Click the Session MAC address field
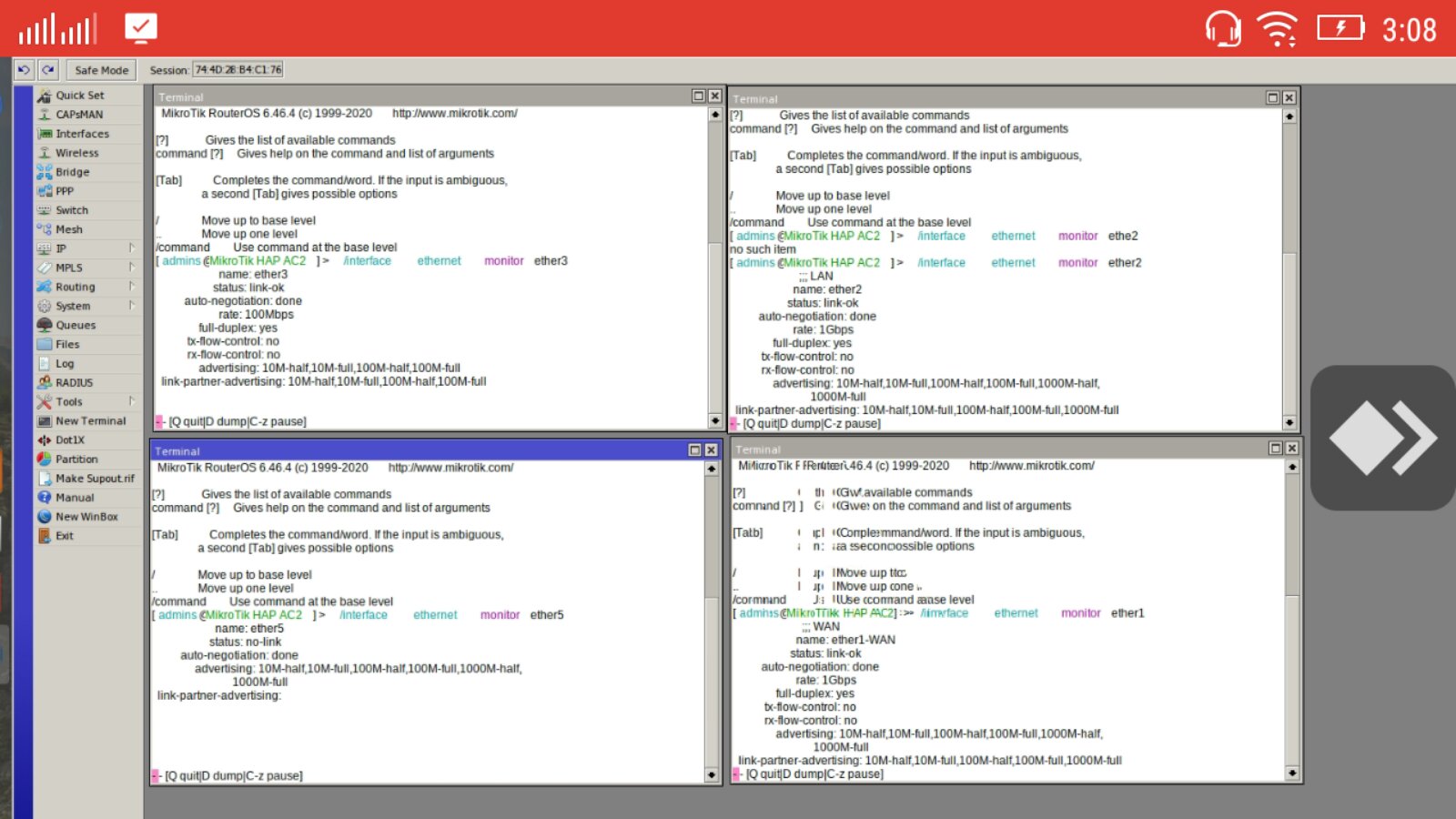Screen dimensions: 1456x819 238,70
